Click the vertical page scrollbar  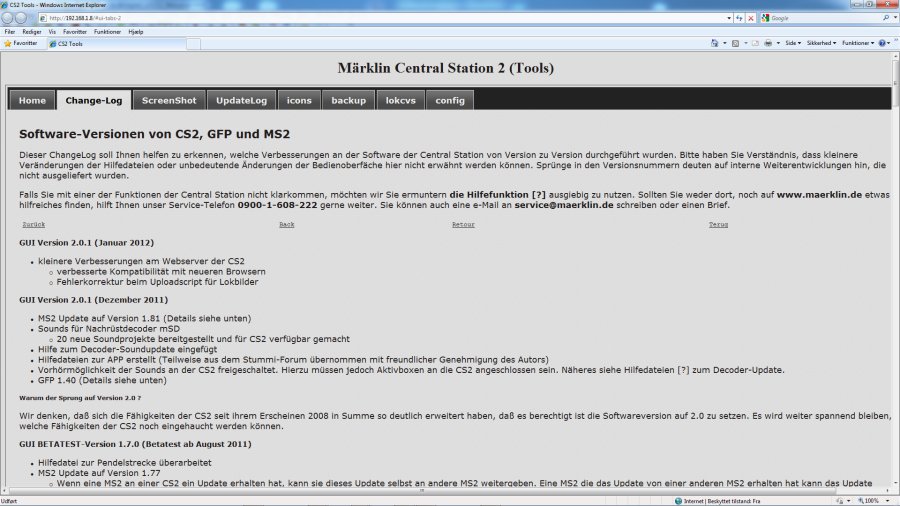[895, 270]
